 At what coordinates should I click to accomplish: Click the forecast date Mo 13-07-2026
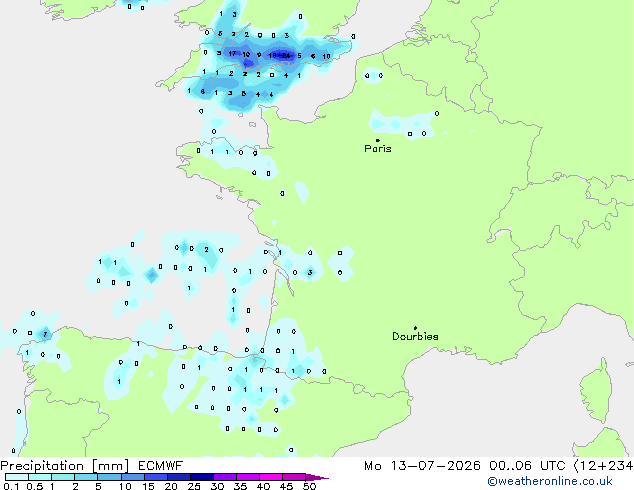tap(422, 466)
